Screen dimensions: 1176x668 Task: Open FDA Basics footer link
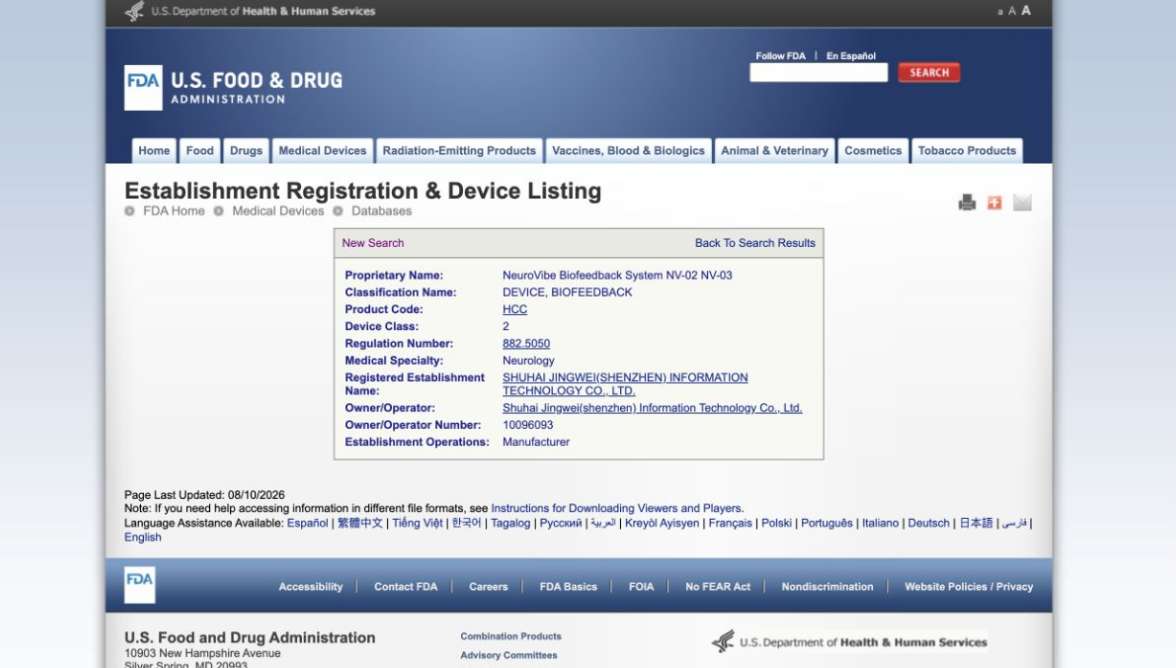pos(568,587)
